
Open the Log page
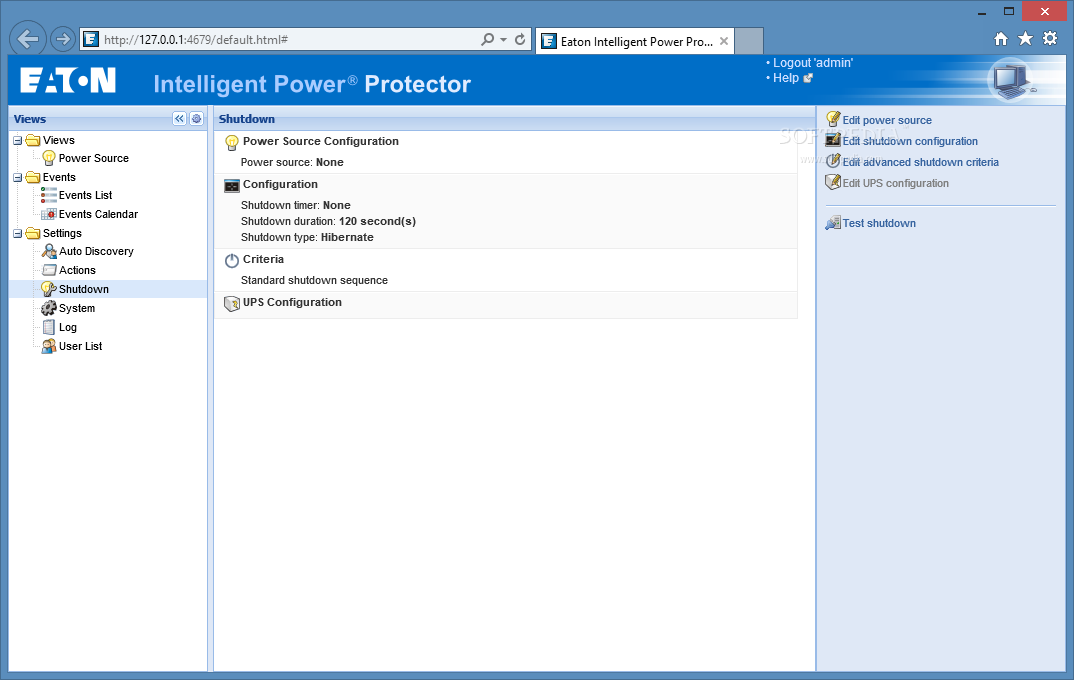[x=68, y=327]
